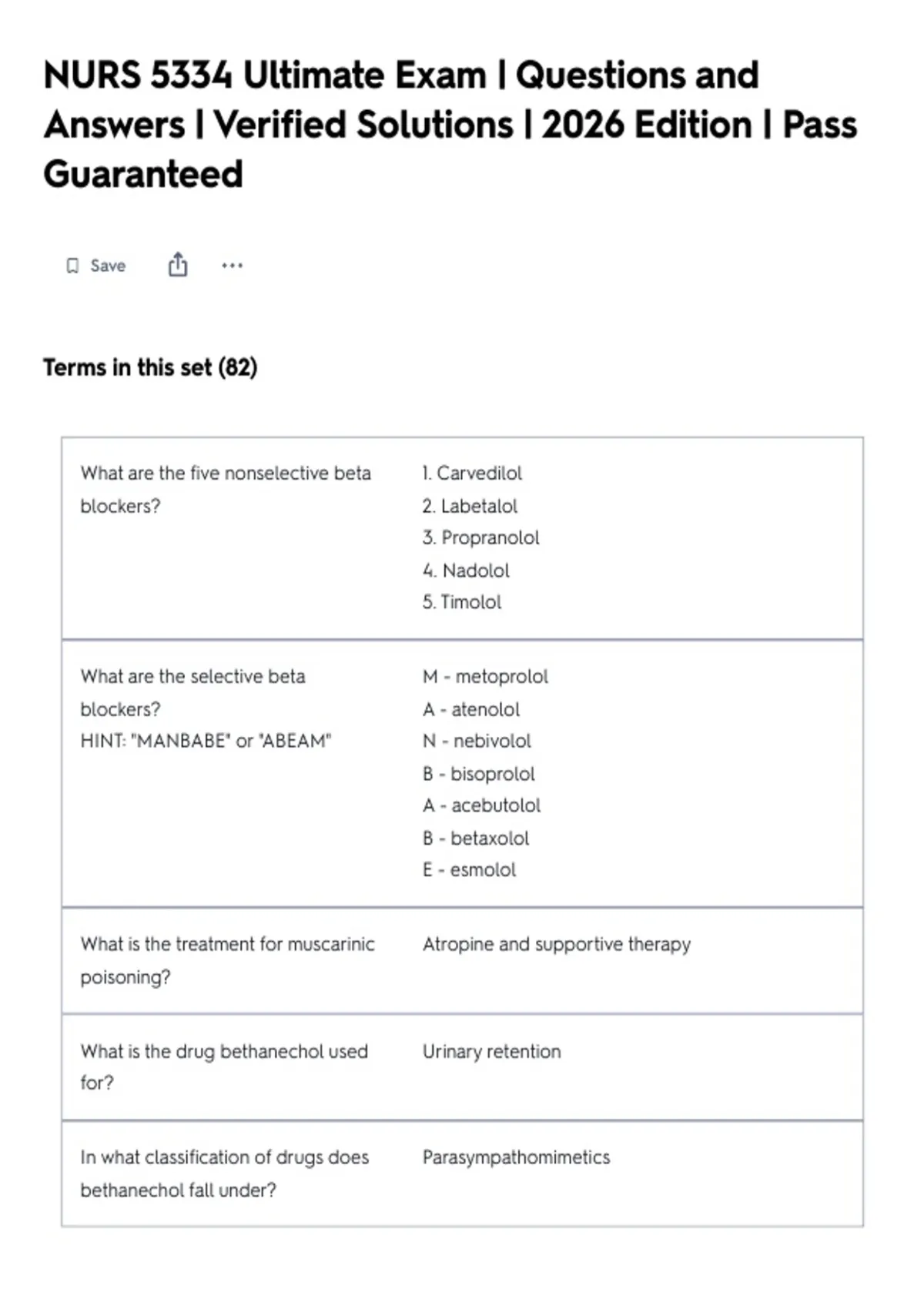Open the three-dots more options menu
The height and width of the screenshot is (1309, 924).
pyautogui.click(x=232, y=266)
